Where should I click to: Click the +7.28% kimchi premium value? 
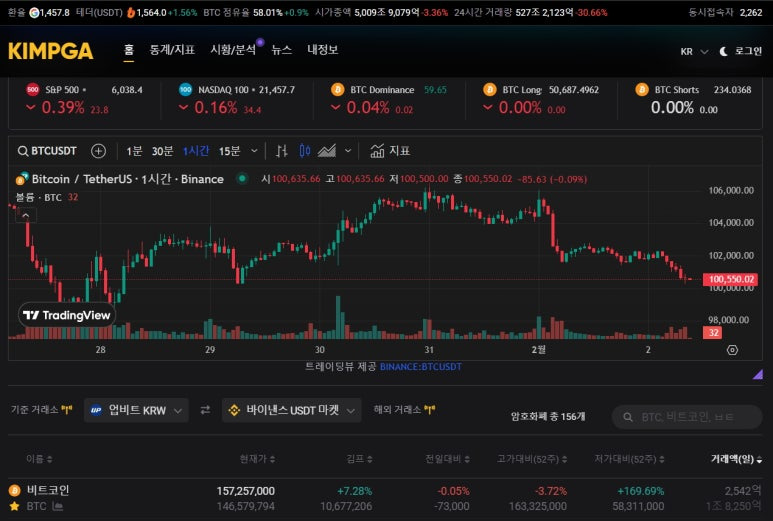tap(354, 491)
